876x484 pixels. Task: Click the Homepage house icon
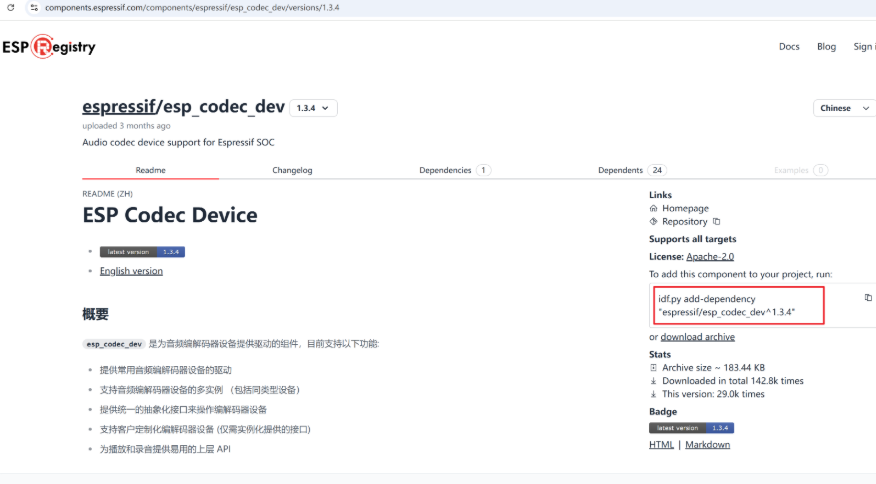click(x=653, y=208)
